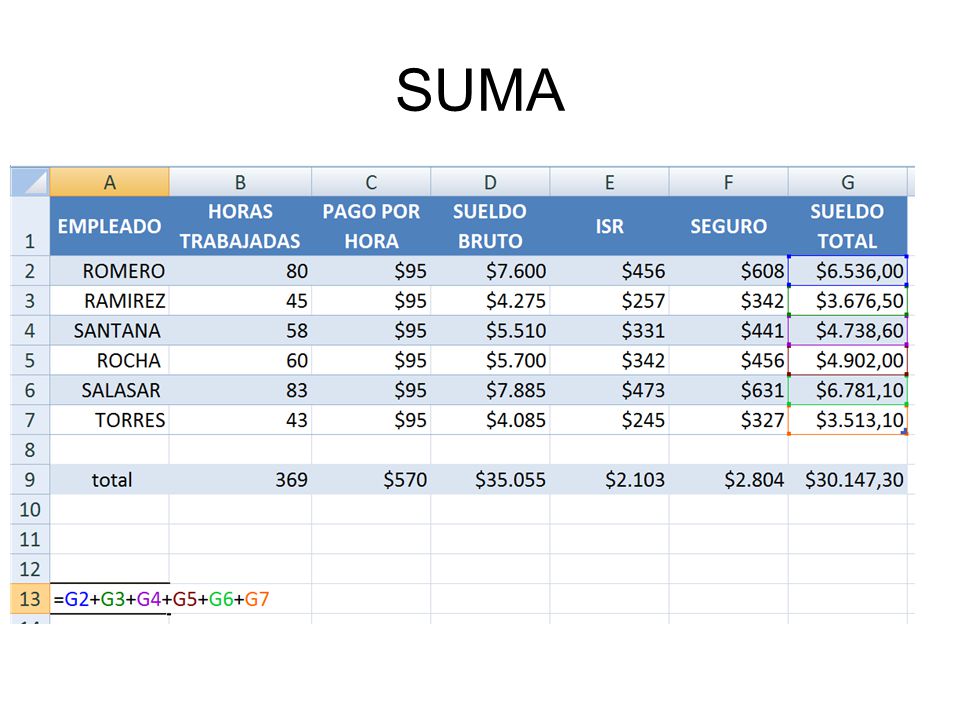Click SALASAR's 83 hours cell
This screenshot has width=960, height=720.
click(240, 390)
